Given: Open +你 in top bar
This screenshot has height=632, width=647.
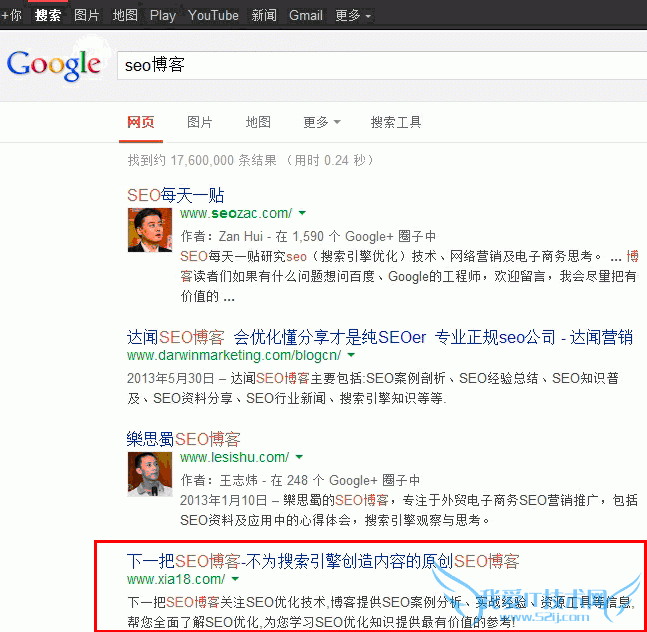Looking at the screenshot, I should (x=11, y=15).
